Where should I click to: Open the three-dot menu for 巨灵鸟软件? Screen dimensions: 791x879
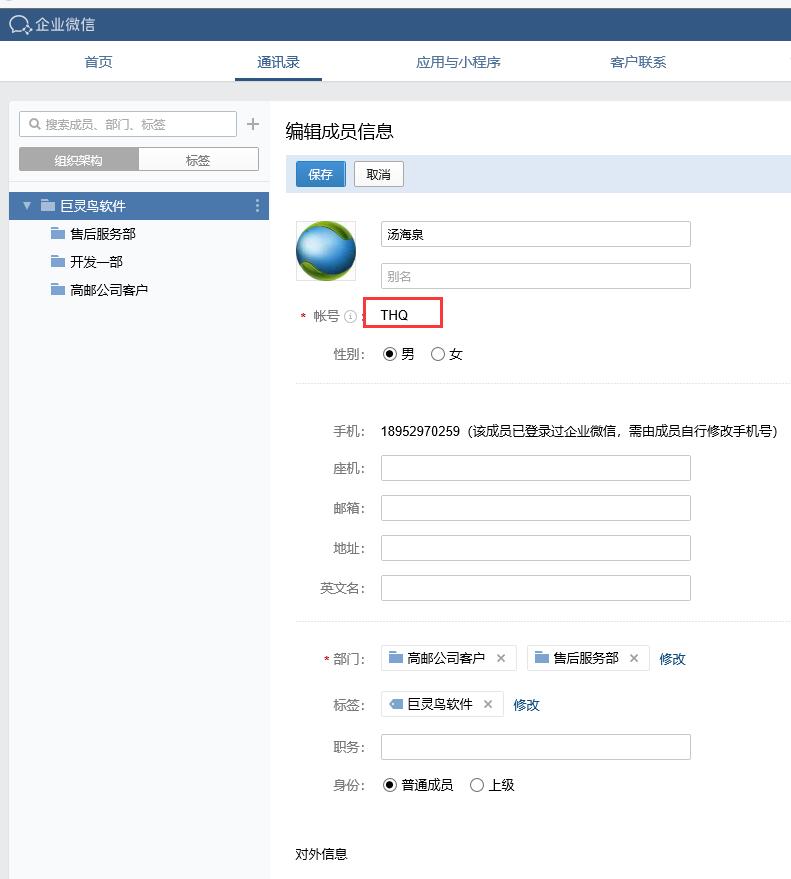[257, 206]
